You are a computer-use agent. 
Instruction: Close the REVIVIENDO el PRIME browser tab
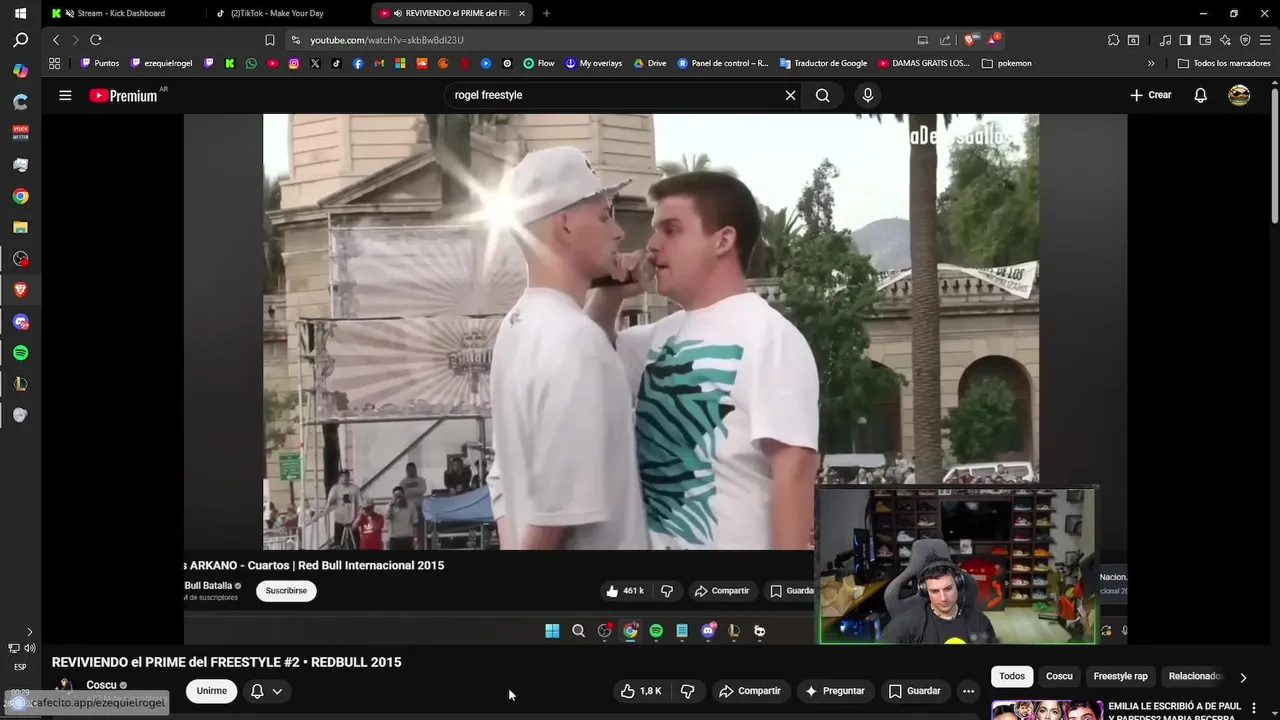click(x=521, y=13)
